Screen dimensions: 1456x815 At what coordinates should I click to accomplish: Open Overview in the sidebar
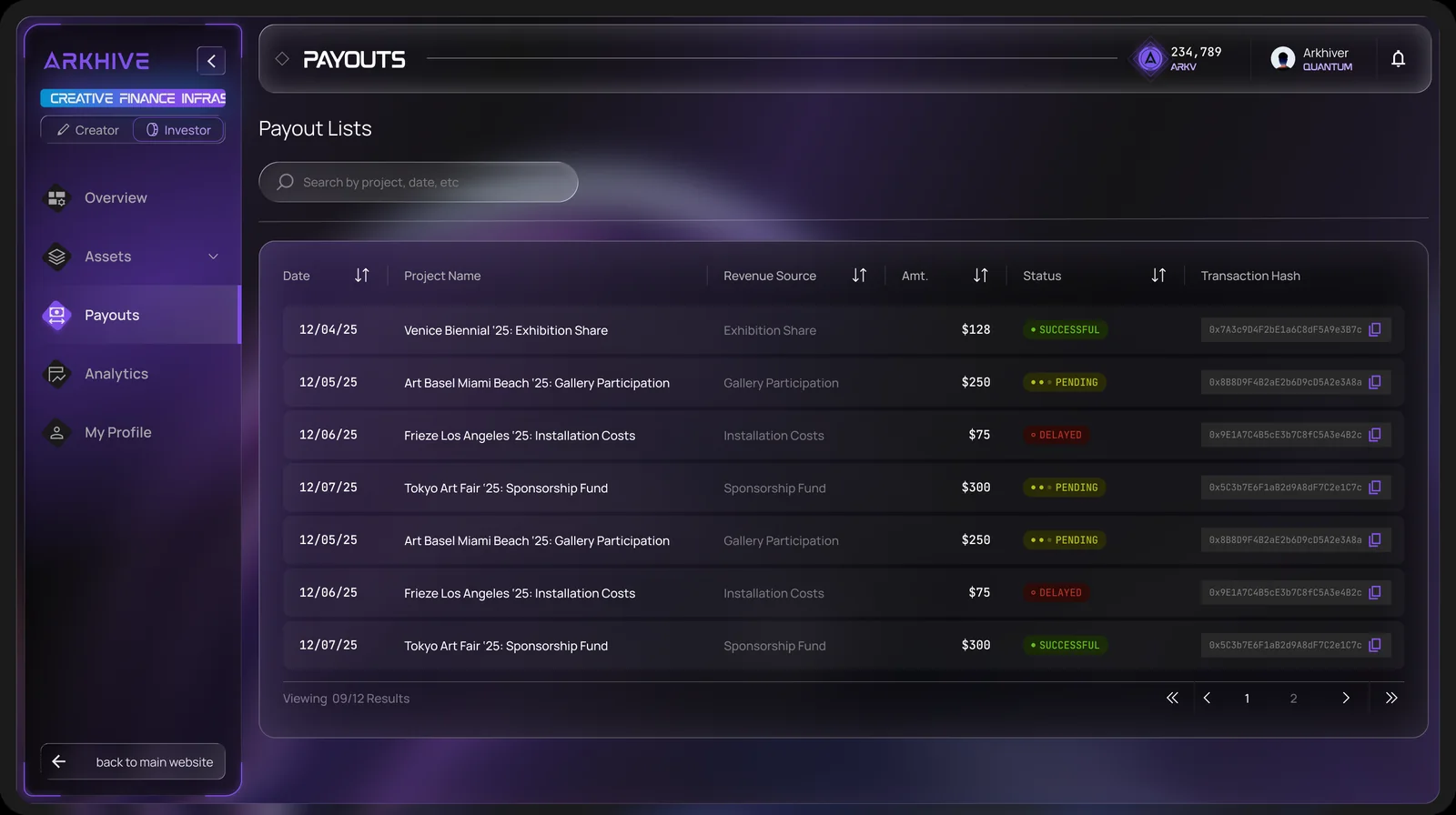(x=132, y=197)
